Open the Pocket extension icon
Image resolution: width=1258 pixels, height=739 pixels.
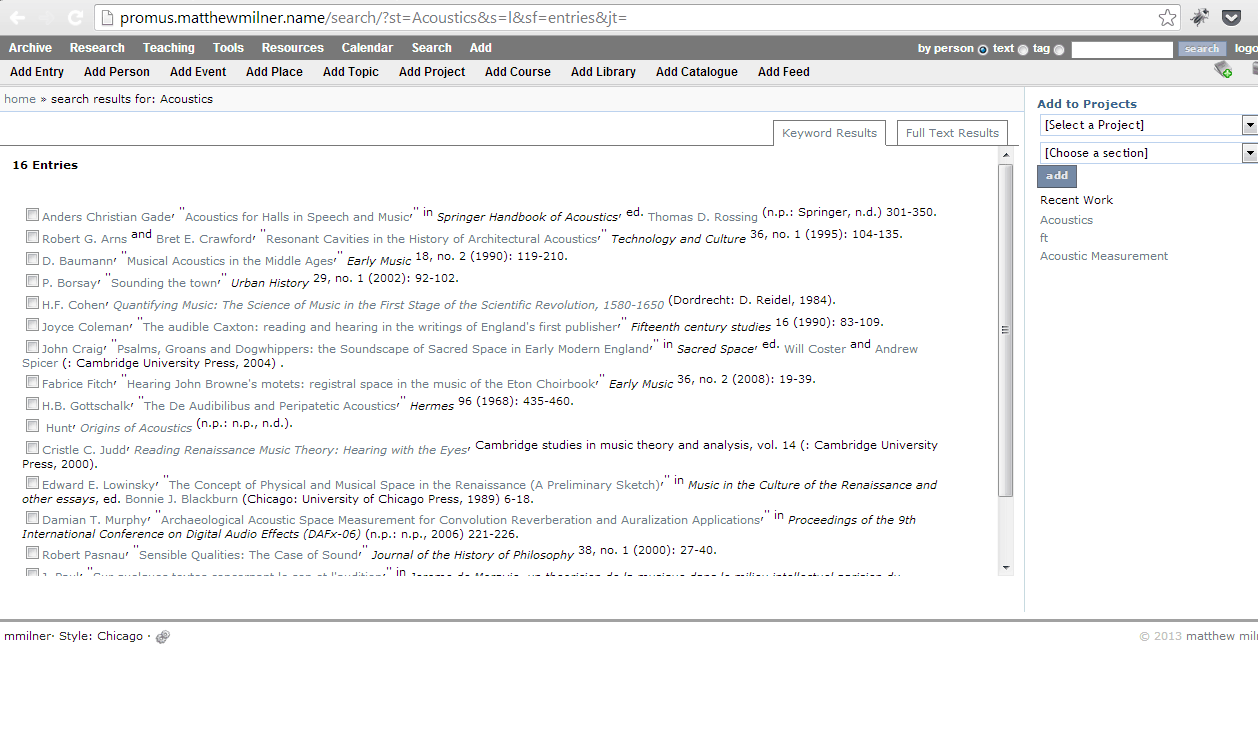point(1232,17)
